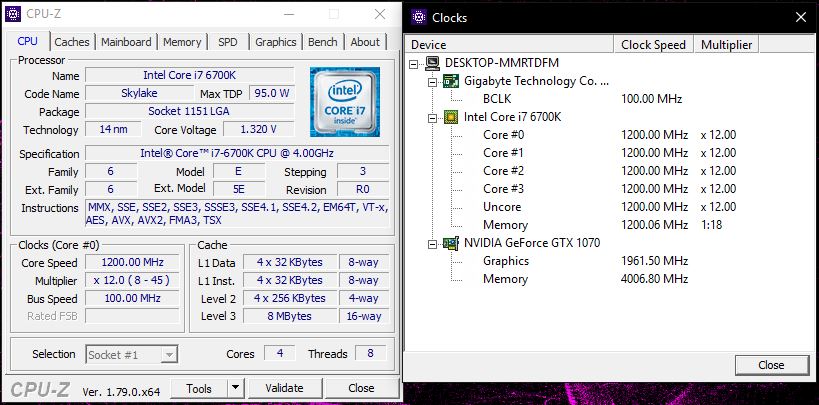Collapse the DESKTOP-MMRTDFM tree node
Image resolution: width=819 pixels, height=405 pixels.
pos(414,64)
